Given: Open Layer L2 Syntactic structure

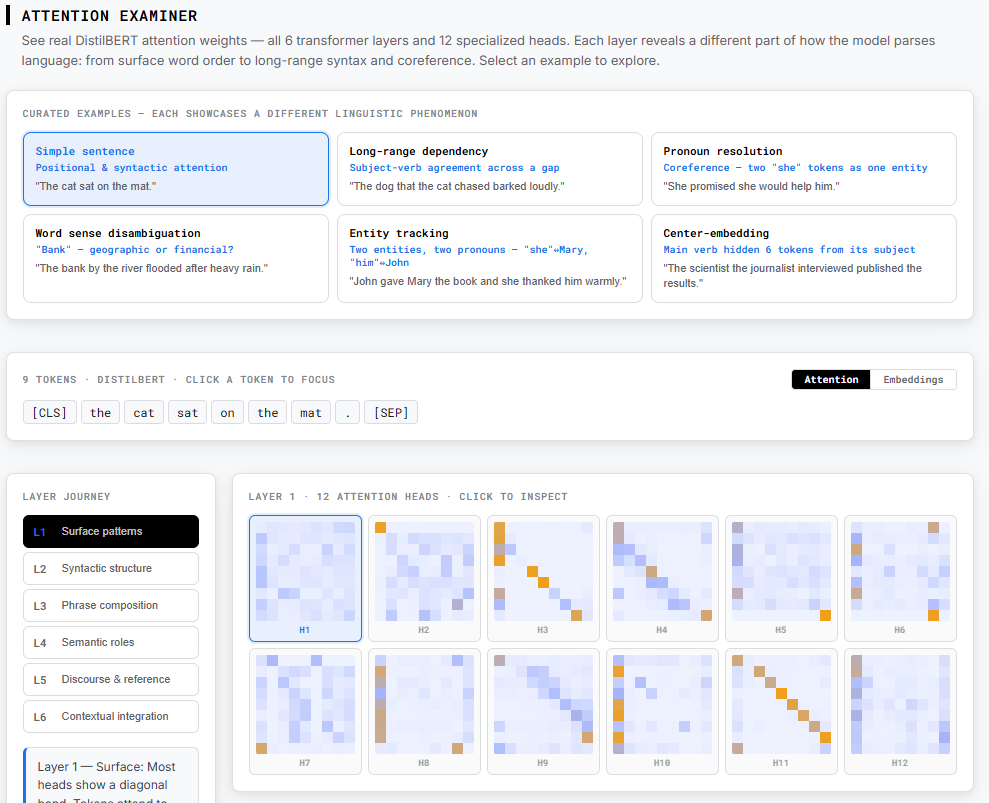Looking at the screenshot, I should [x=110, y=568].
